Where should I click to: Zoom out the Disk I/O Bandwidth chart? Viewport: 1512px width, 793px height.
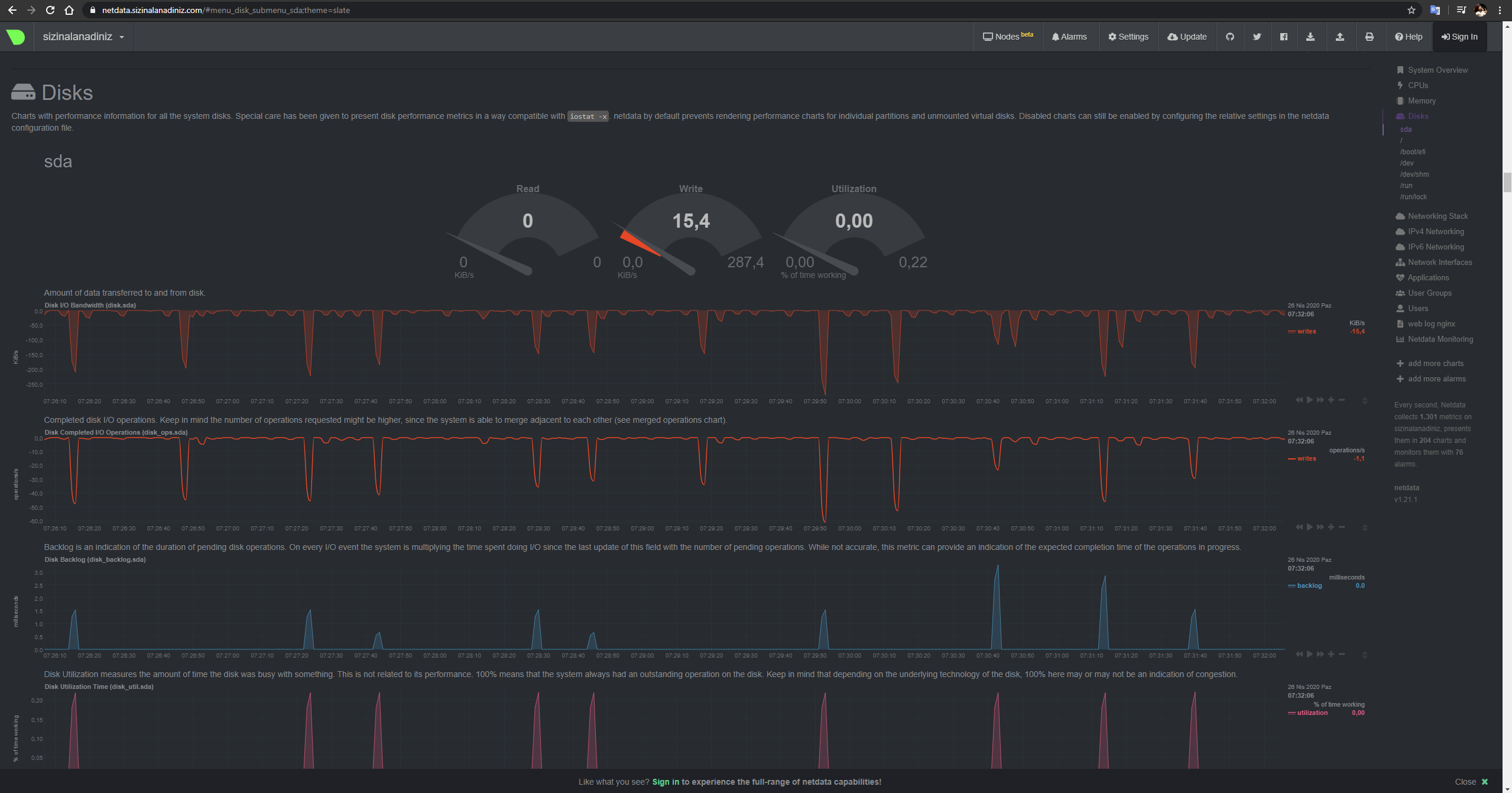(x=1342, y=400)
